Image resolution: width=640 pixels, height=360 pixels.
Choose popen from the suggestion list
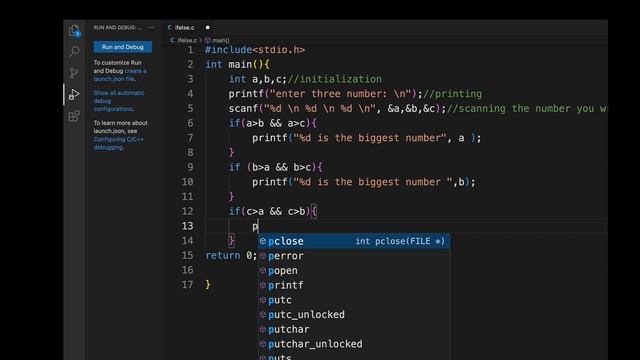[x=354, y=270]
